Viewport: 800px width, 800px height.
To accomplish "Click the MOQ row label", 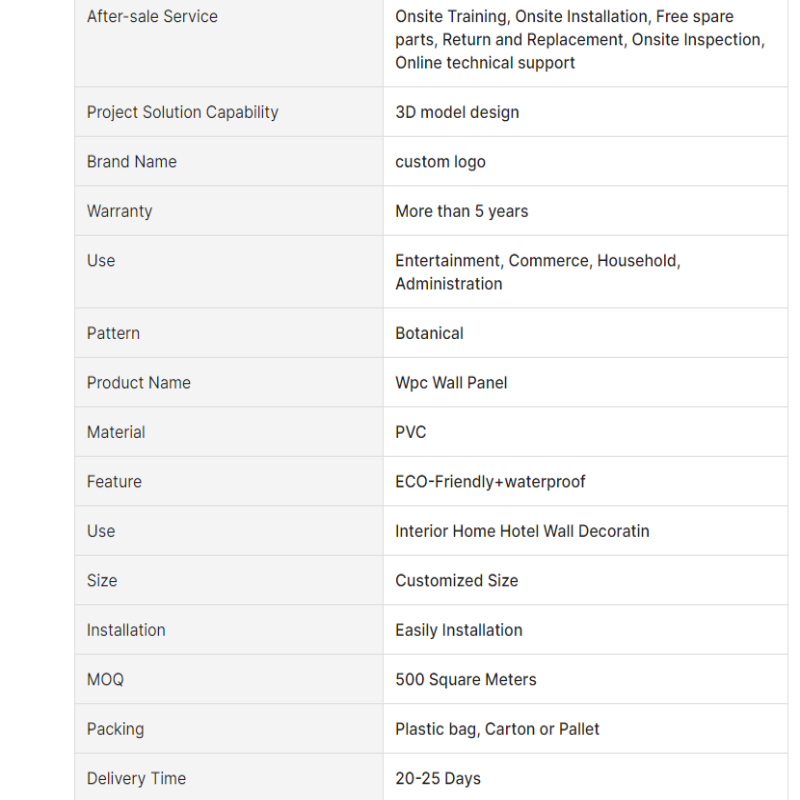I will coord(105,680).
